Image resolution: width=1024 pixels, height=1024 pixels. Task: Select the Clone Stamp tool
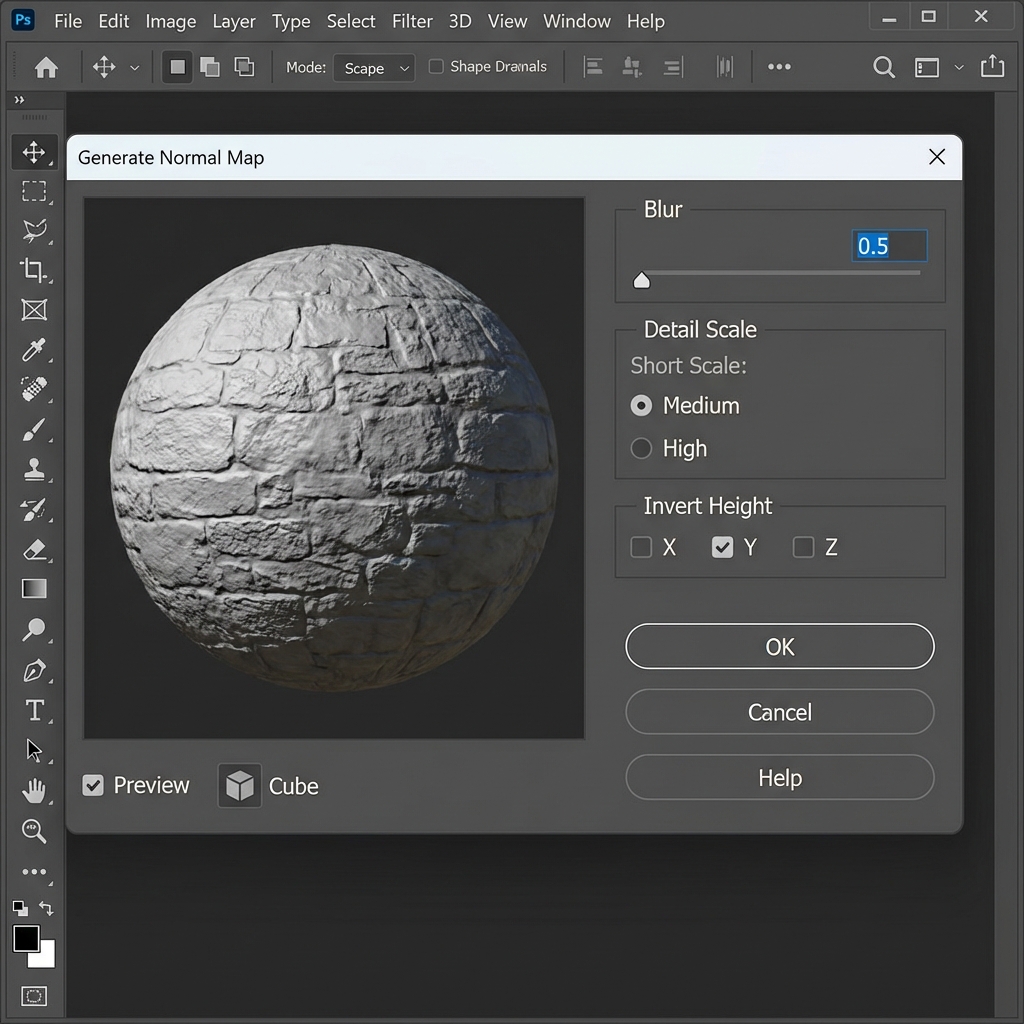tap(34, 469)
